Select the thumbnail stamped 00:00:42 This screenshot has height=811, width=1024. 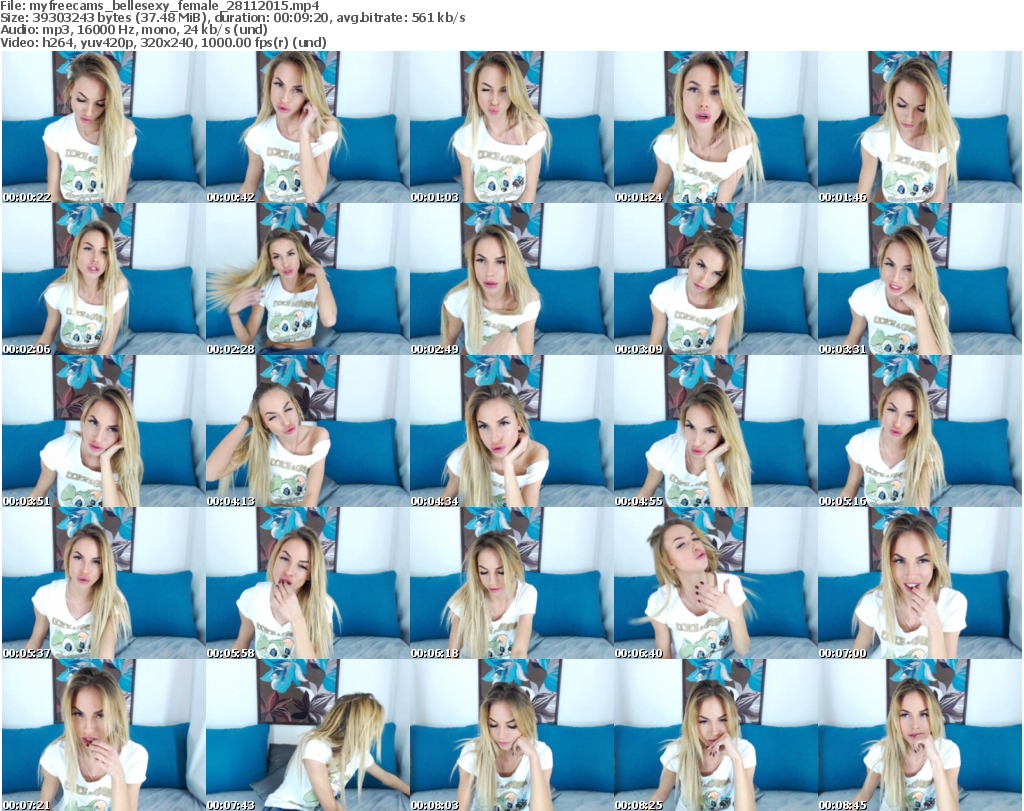308,127
